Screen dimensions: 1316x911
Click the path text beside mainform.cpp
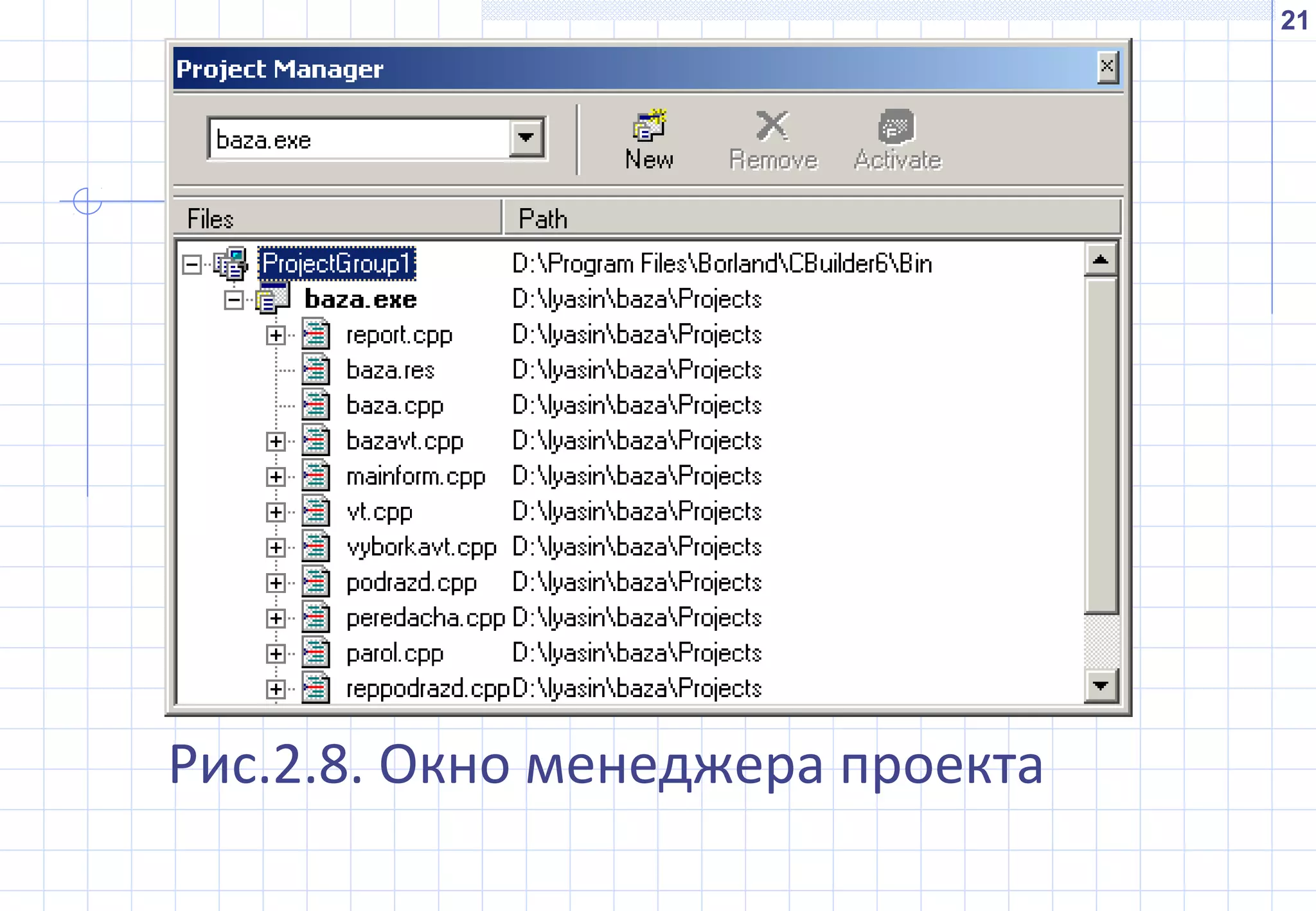[x=637, y=476]
